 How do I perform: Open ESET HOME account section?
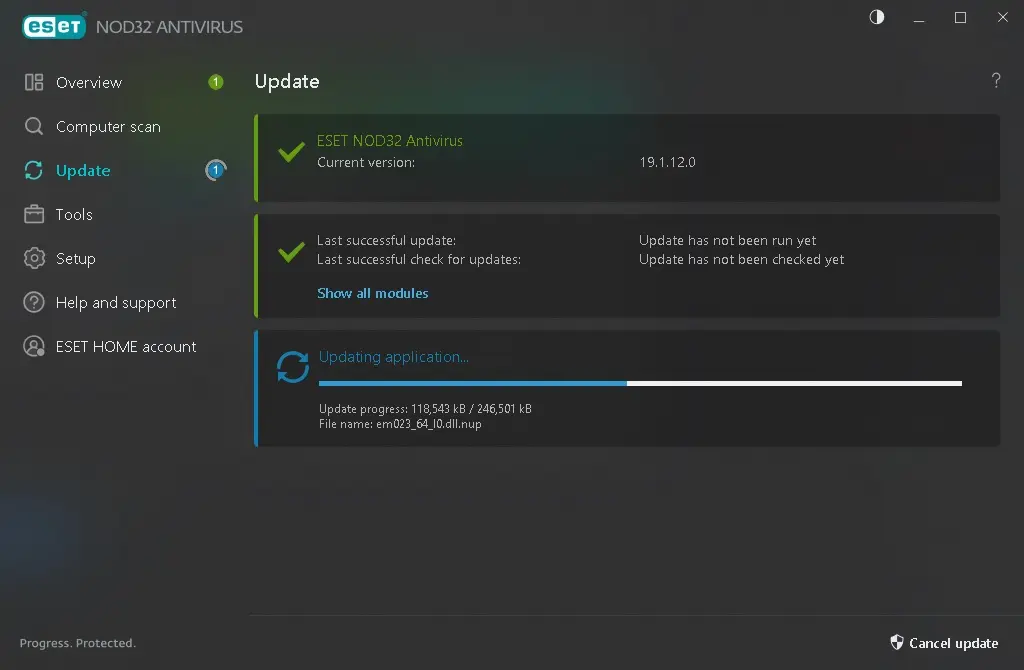coord(126,347)
